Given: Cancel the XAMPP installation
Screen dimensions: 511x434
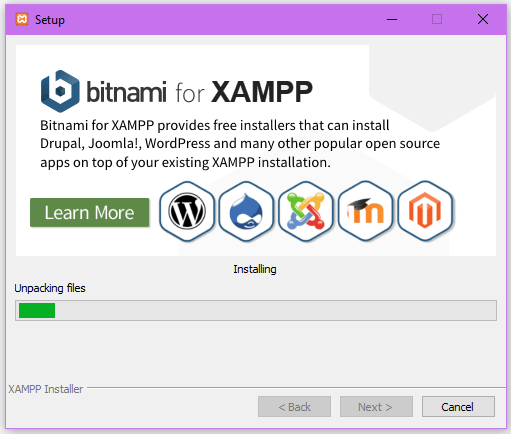Looking at the screenshot, I should [x=458, y=407].
